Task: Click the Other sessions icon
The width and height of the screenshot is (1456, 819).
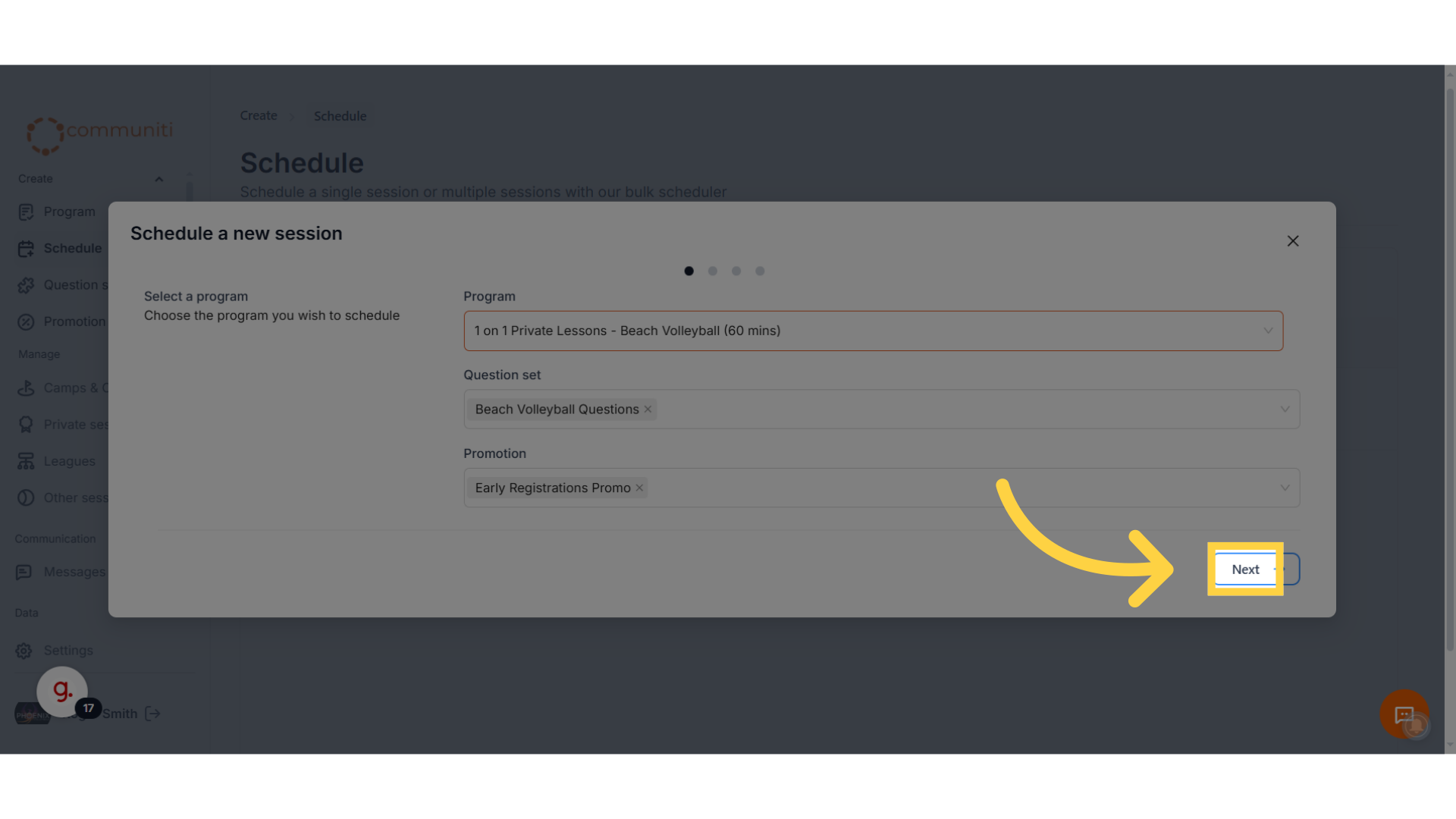Action: click(x=26, y=497)
